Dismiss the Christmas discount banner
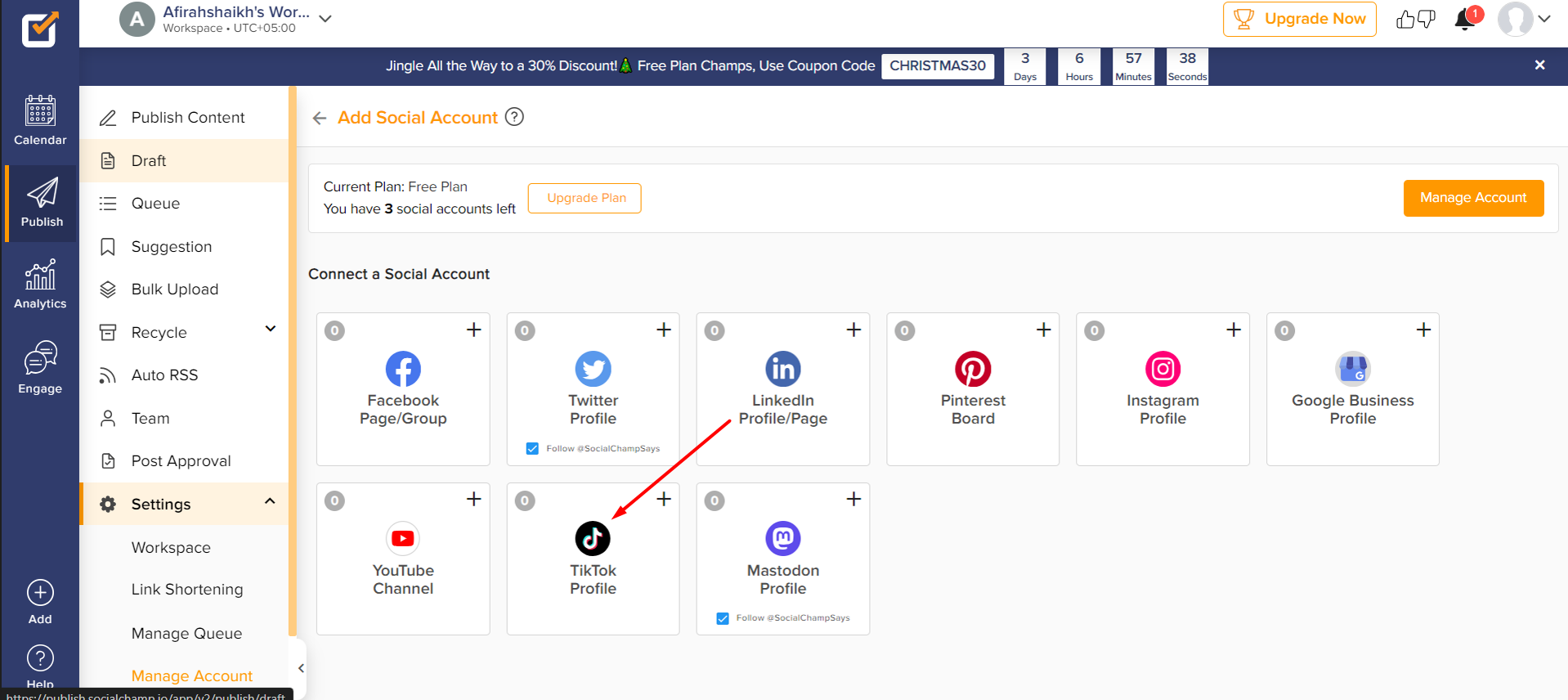Image resolution: width=1568 pixels, height=700 pixels. point(1539,65)
